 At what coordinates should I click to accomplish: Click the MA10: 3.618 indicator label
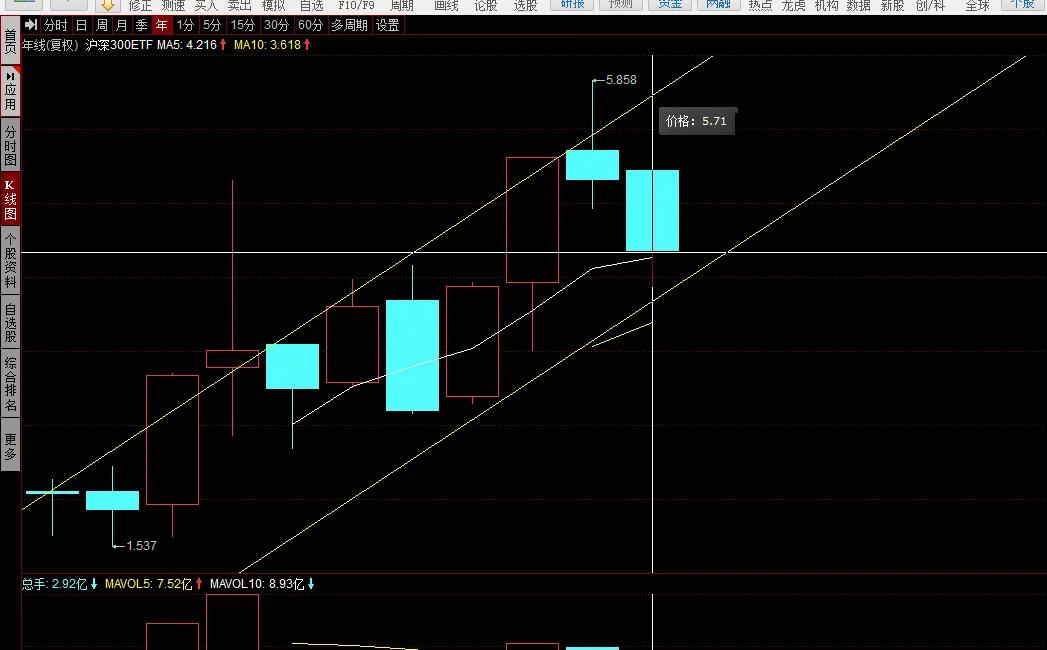point(267,45)
